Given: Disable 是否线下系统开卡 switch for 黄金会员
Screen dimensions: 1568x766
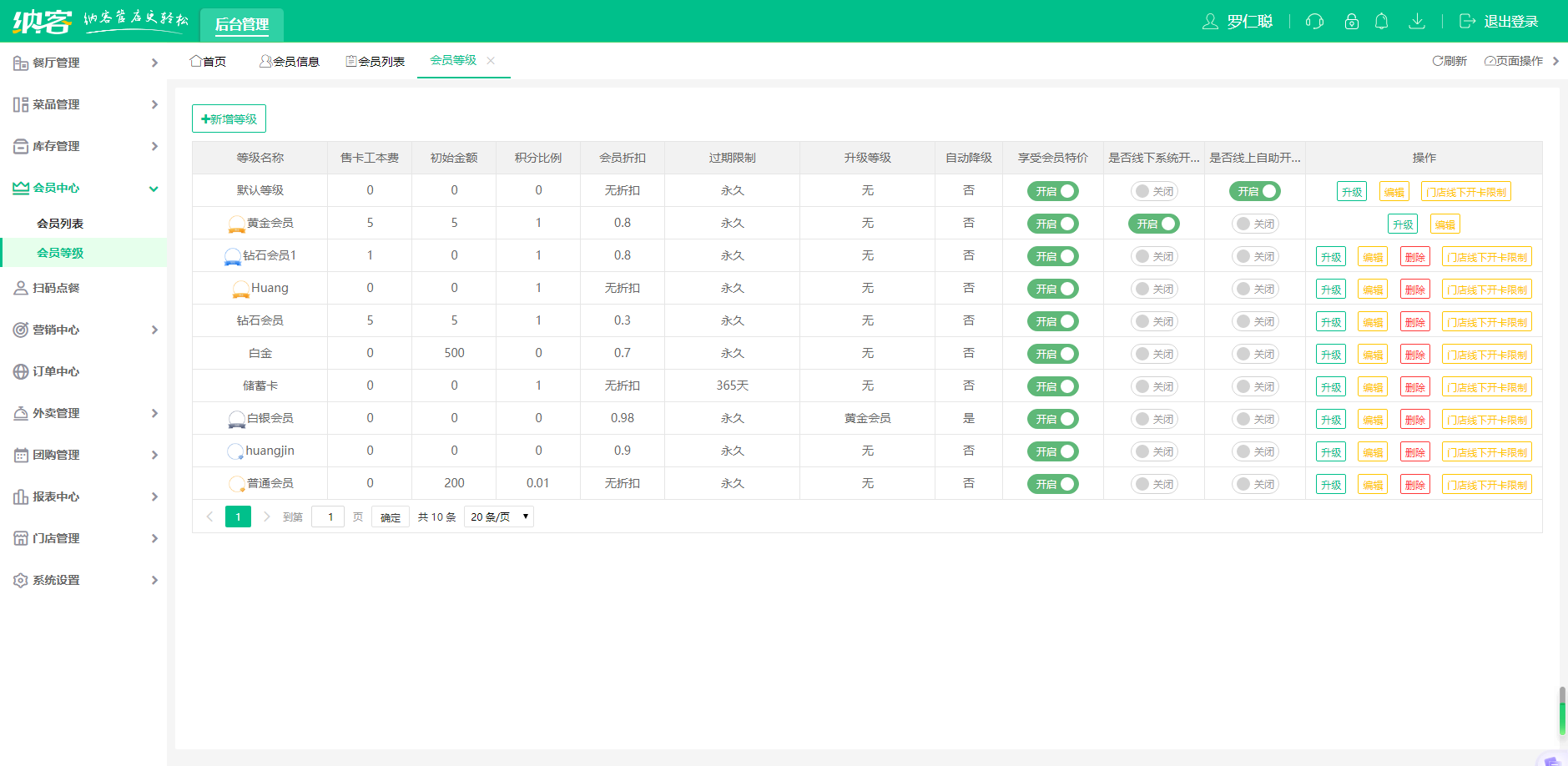Looking at the screenshot, I should point(1153,224).
